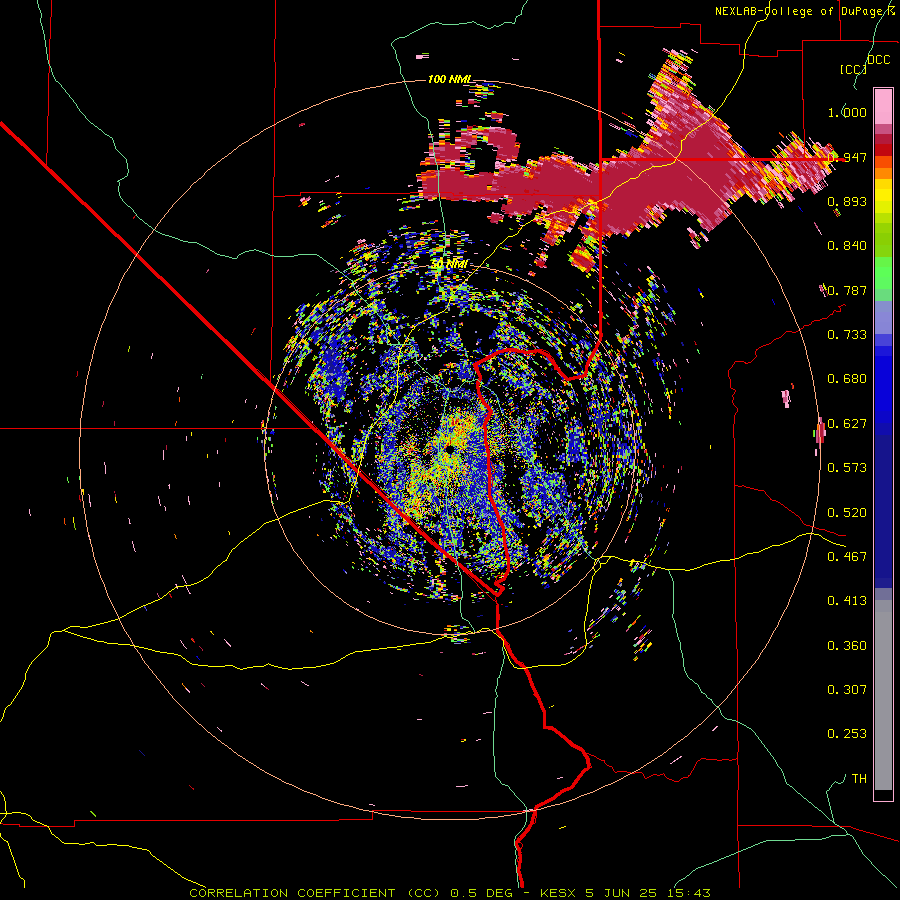The width and height of the screenshot is (900, 900).
Task: Click the 100 NMI range ring label
Action: coord(450,79)
